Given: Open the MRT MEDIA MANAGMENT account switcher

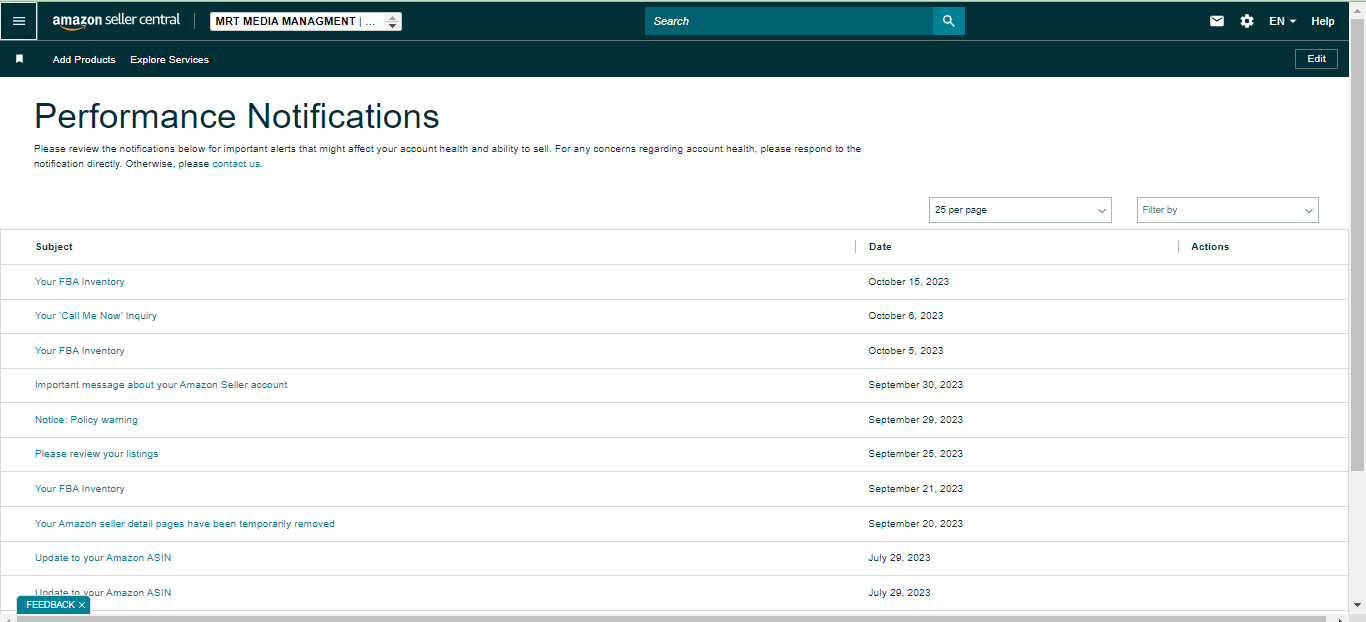Looking at the screenshot, I should [x=306, y=21].
